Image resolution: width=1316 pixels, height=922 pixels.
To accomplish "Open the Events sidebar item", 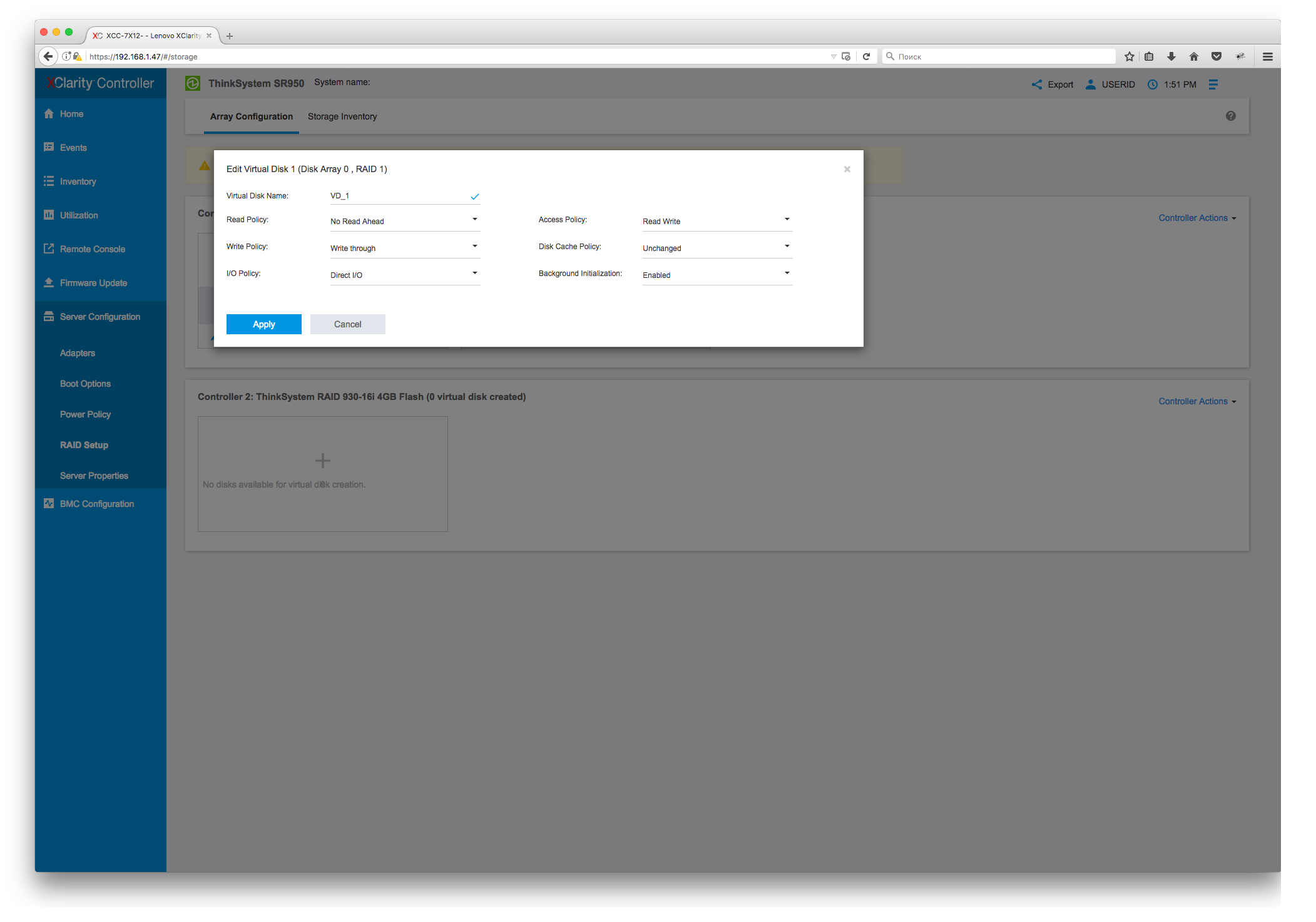I will point(73,148).
